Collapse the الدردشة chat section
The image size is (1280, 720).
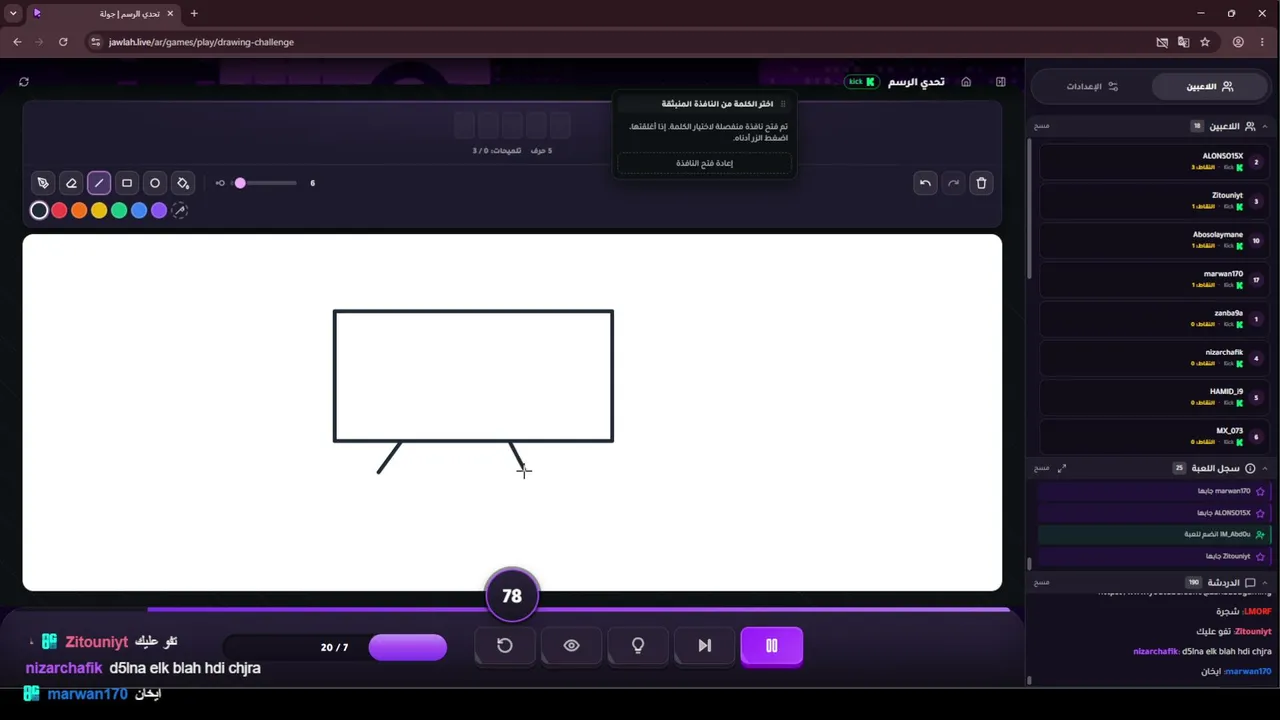coord(1265,582)
